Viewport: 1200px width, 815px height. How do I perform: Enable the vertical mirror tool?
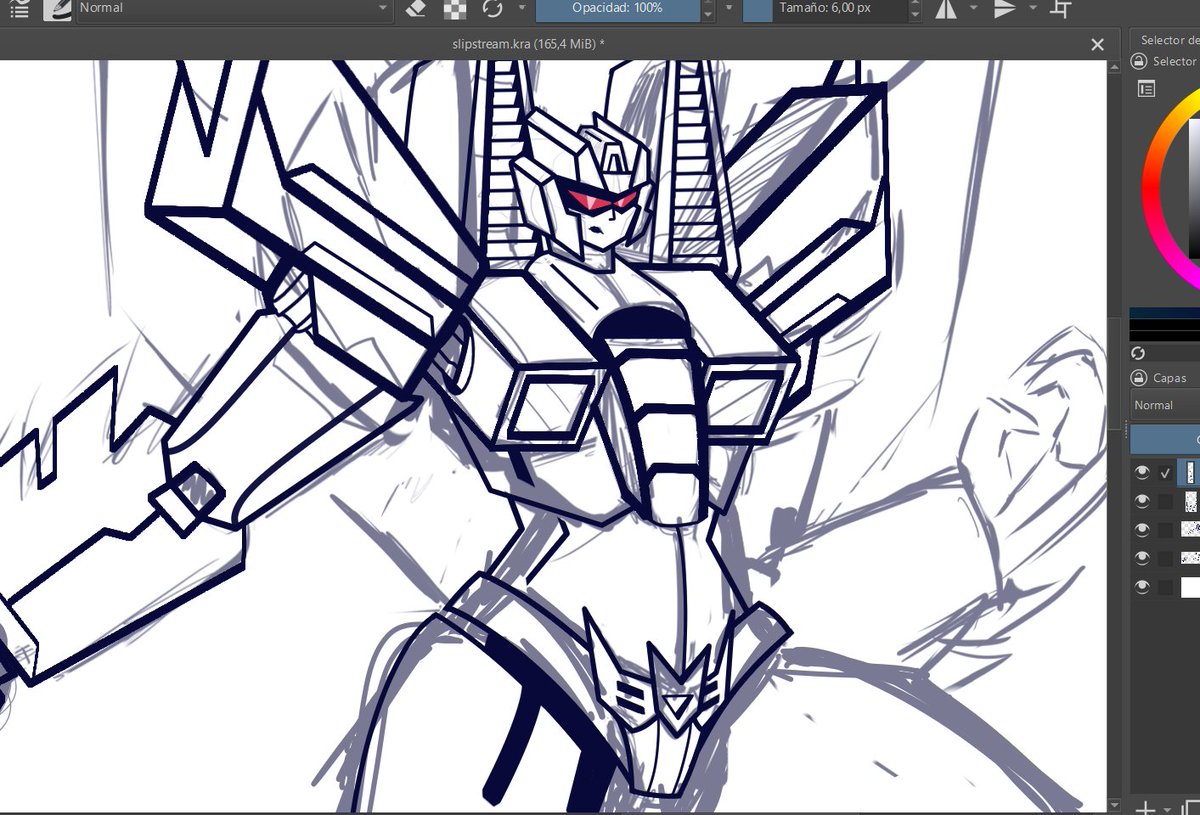(1005, 9)
